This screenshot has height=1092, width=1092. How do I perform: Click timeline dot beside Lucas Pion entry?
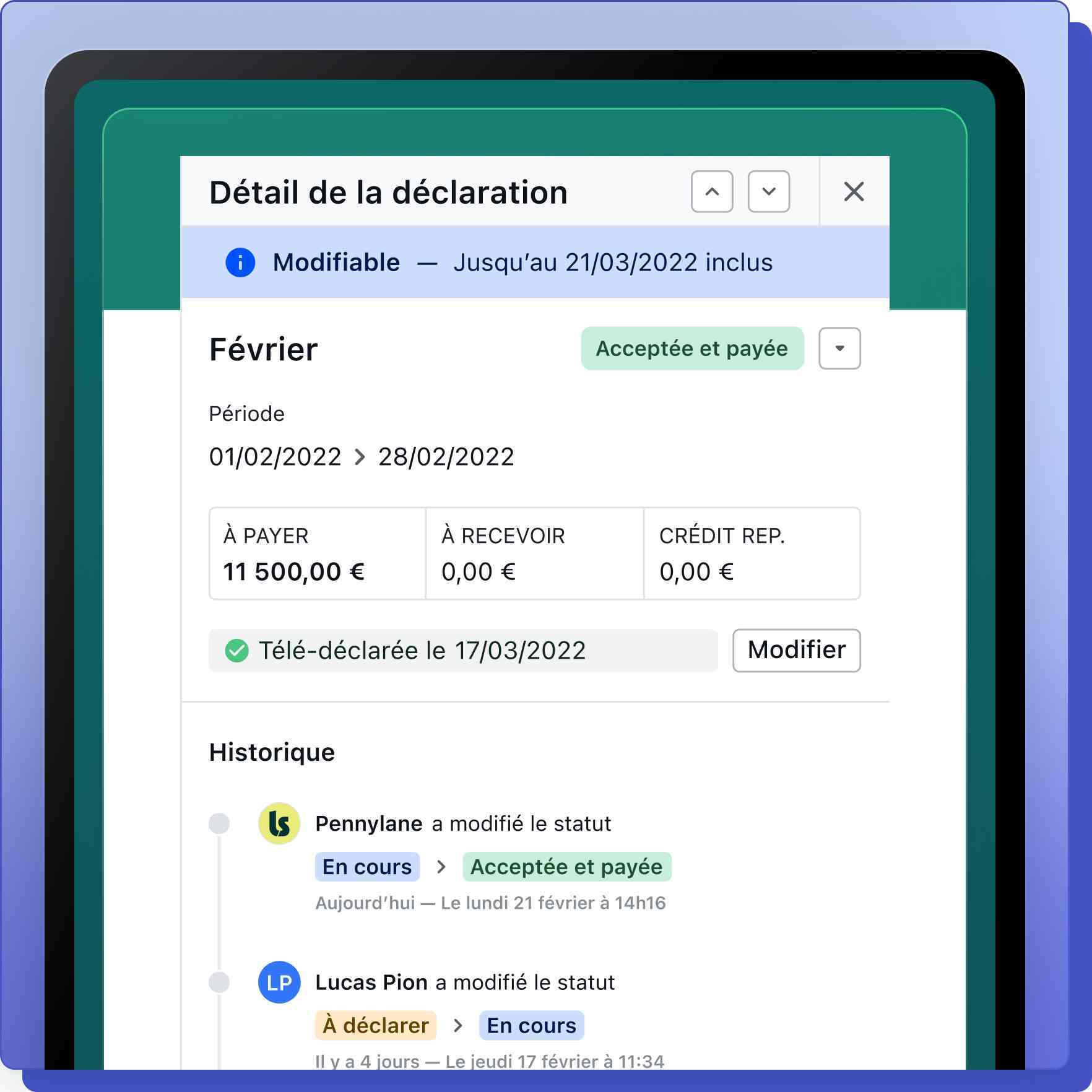[219, 982]
